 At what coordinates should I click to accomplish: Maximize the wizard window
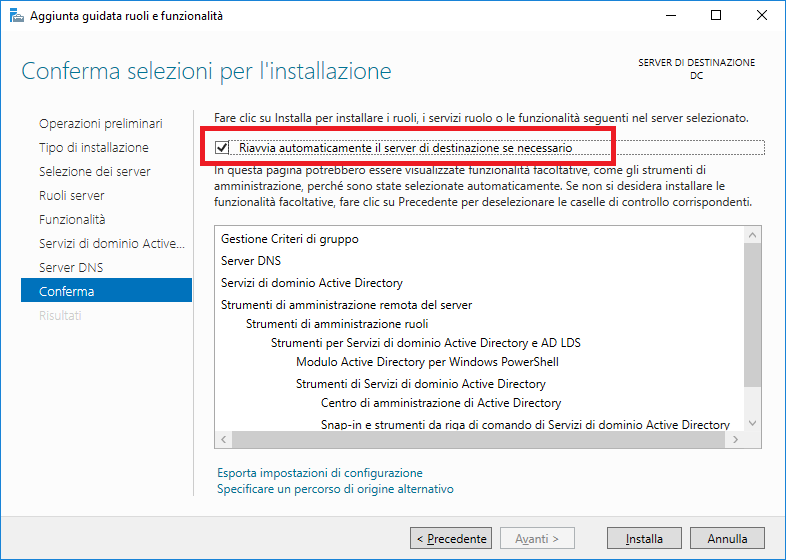click(716, 16)
